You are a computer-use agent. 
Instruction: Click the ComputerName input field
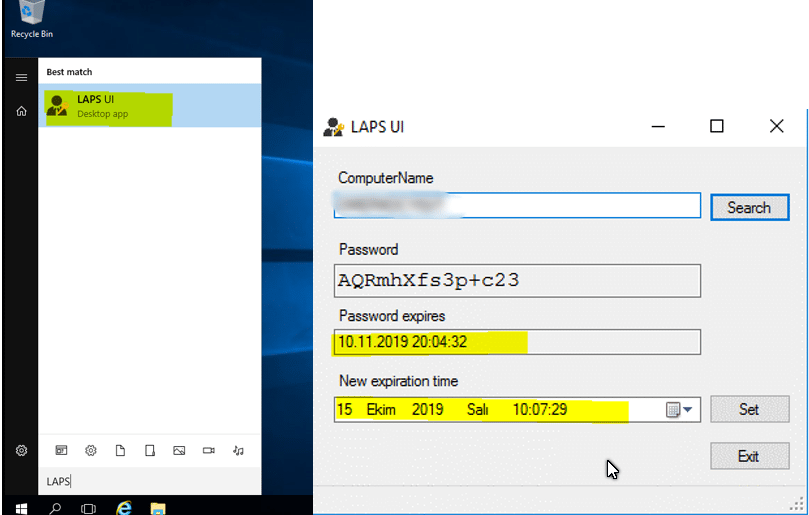pos(517,205)
